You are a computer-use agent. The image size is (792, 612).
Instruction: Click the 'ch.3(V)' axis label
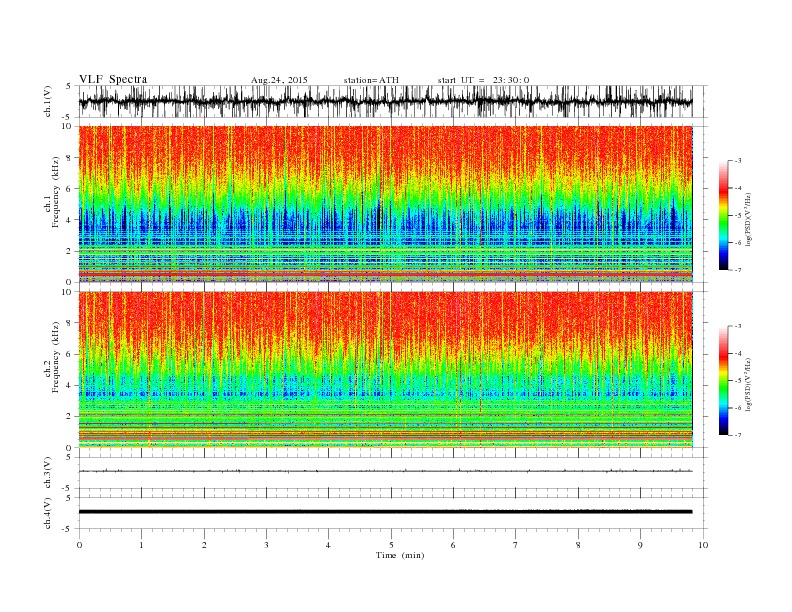click(x=48, y=473)
